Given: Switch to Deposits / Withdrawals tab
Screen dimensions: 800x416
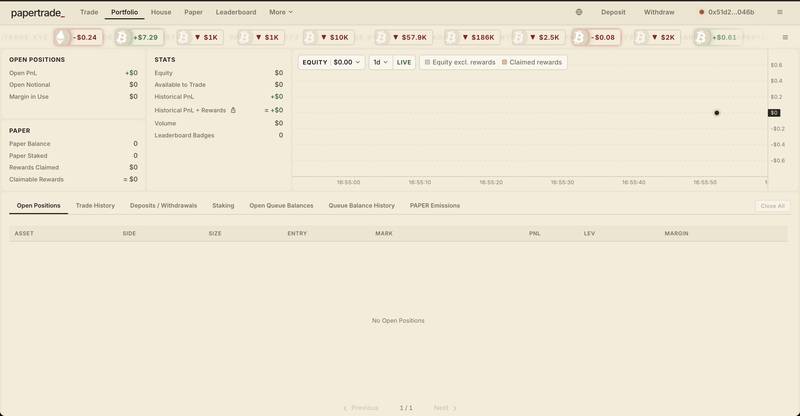Looking at the screenshot, I should pos(163,206).
